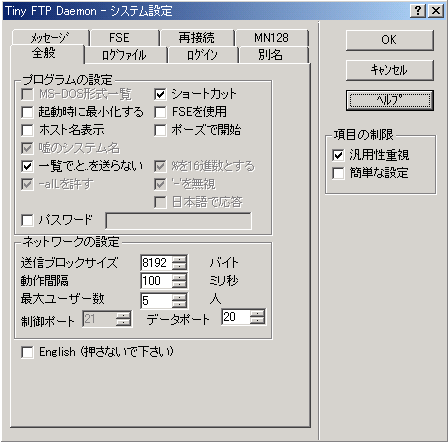Click the キャンセル button
The height and width of the screenshot is (442, 448).
pos(389,70)
